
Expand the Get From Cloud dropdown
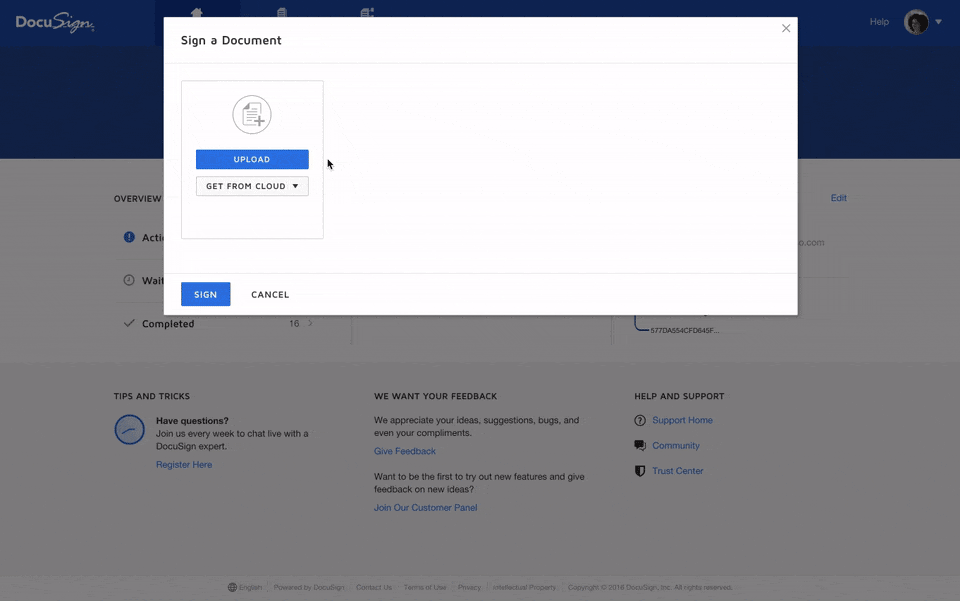[x=252, y=186]
